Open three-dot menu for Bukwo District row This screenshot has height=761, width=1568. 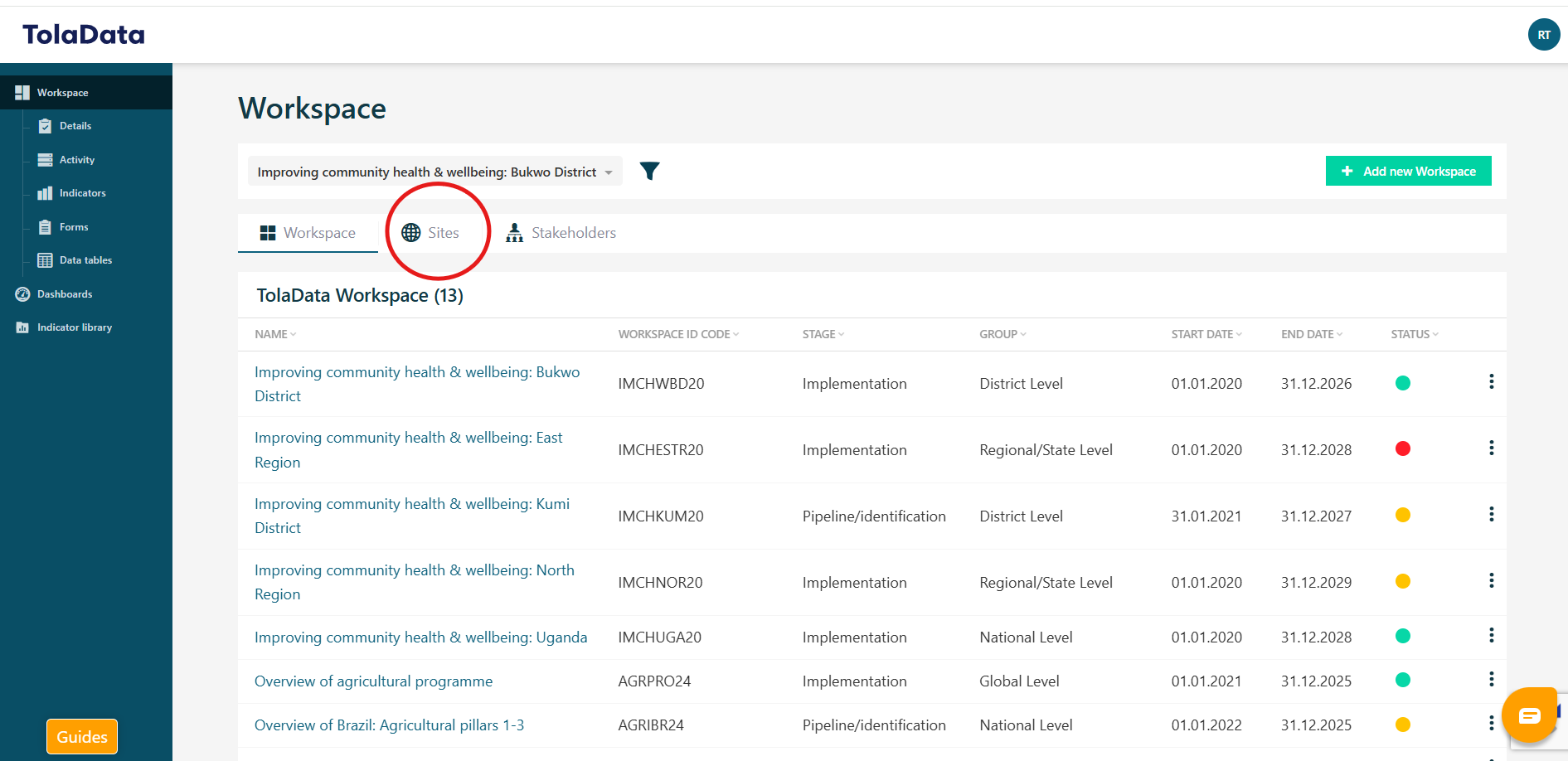click(1491, 382)
